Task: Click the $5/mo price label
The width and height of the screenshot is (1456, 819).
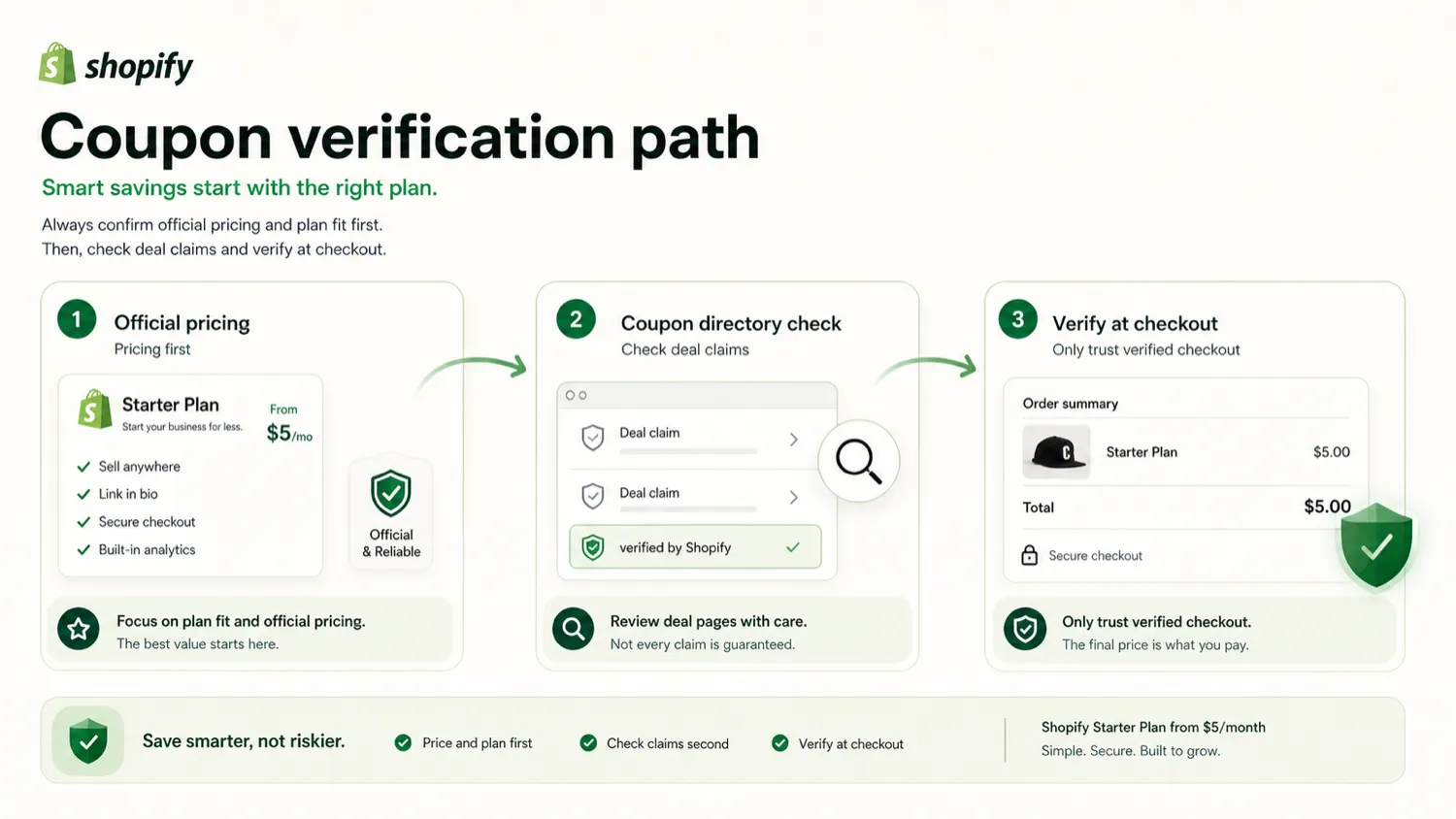Action: tap(289, 434)
